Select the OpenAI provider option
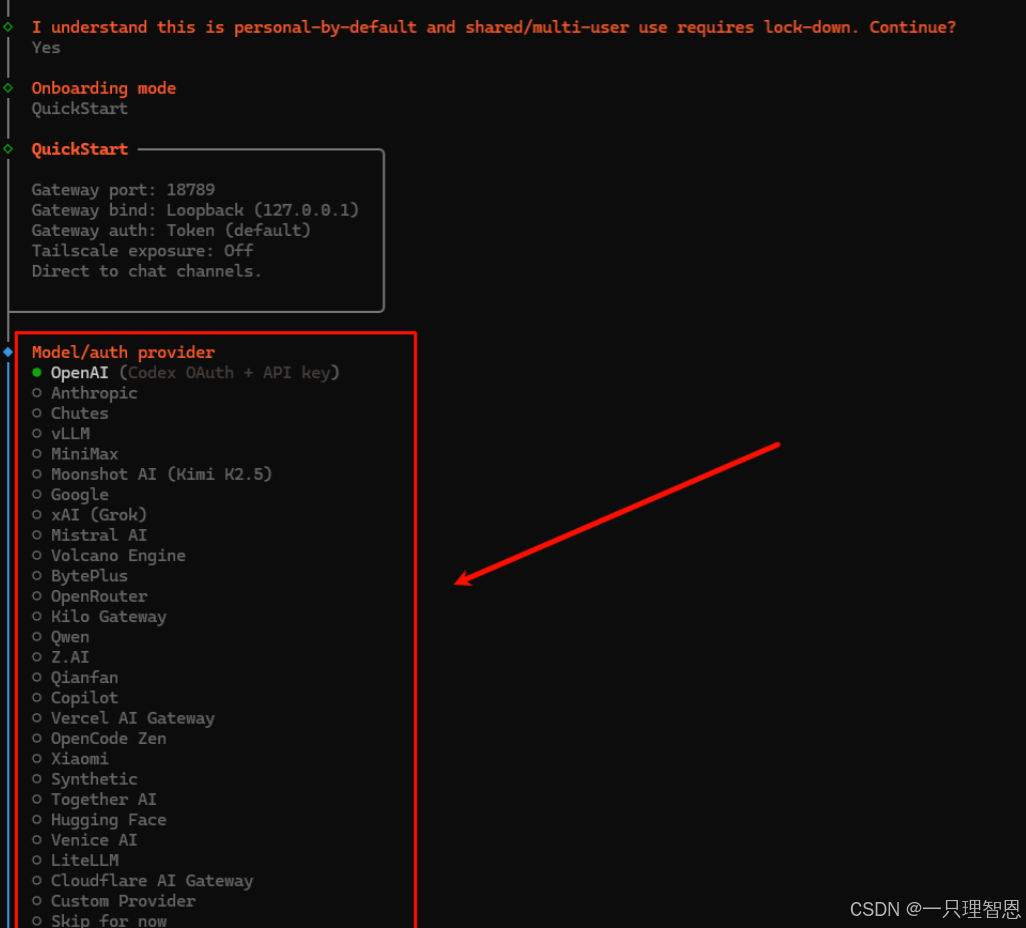Image resolution: width=1026 pixels, height=928 pixels. coord(185,372)
